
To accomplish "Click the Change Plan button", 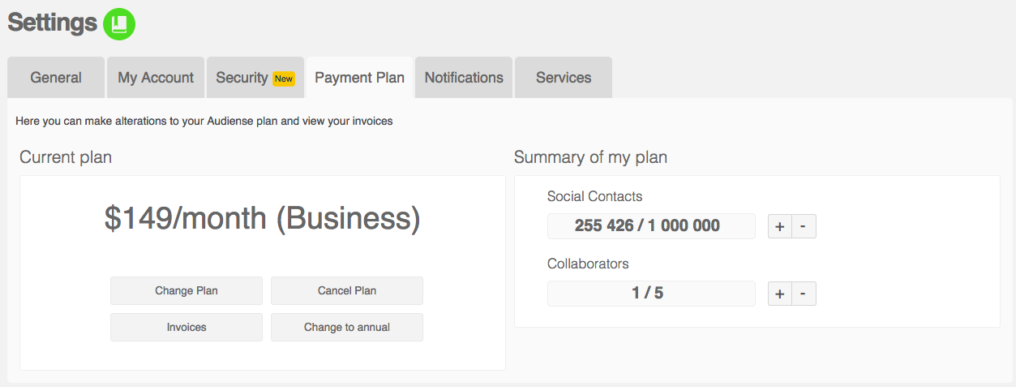I will 187,290.
